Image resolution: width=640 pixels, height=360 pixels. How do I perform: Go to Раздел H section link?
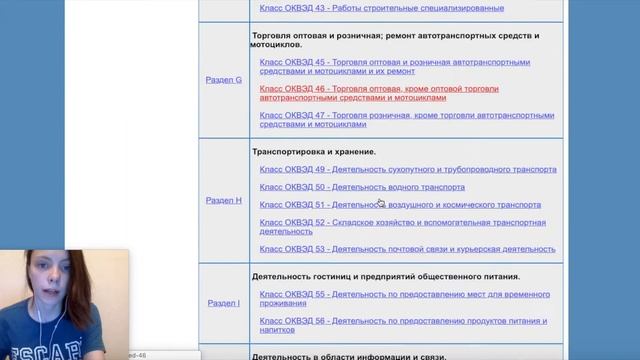224,200
